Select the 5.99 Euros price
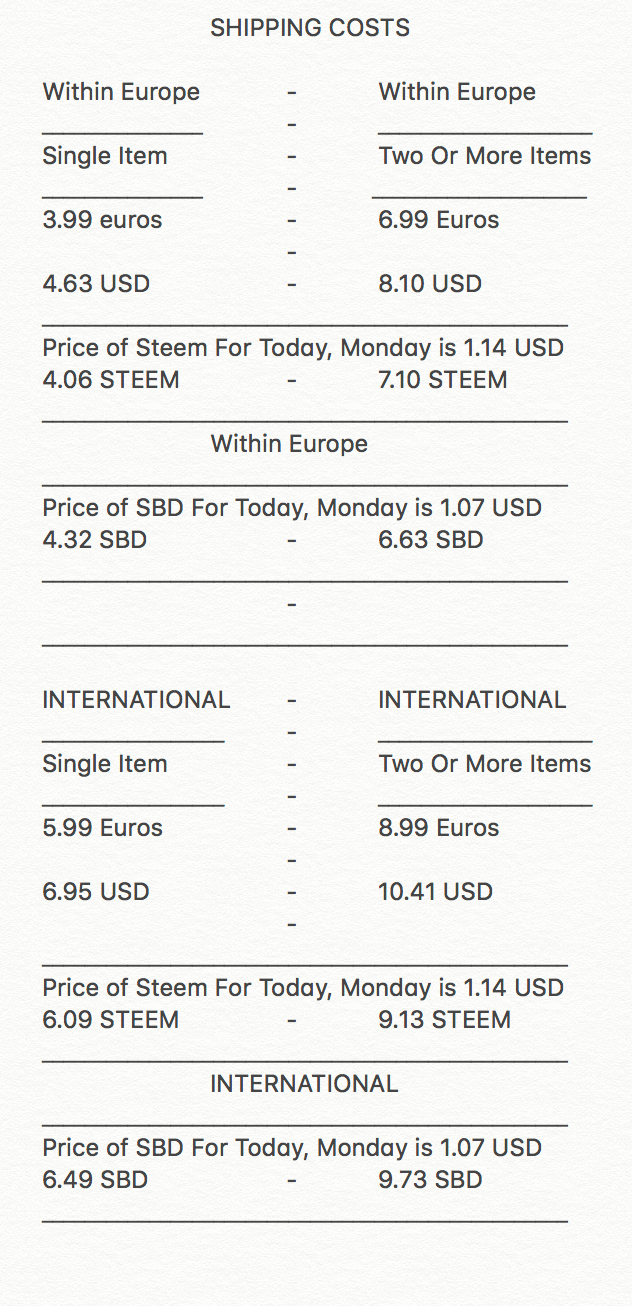 (102, 828)
